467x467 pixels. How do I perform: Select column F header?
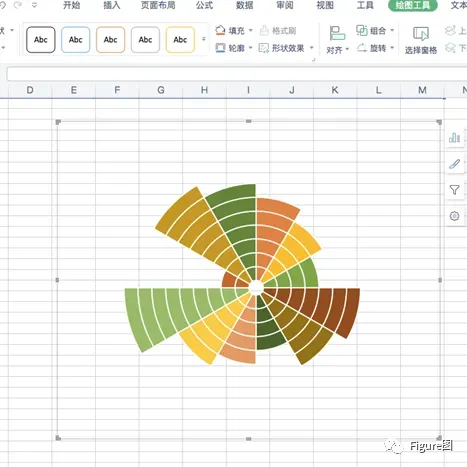[117, 90]
